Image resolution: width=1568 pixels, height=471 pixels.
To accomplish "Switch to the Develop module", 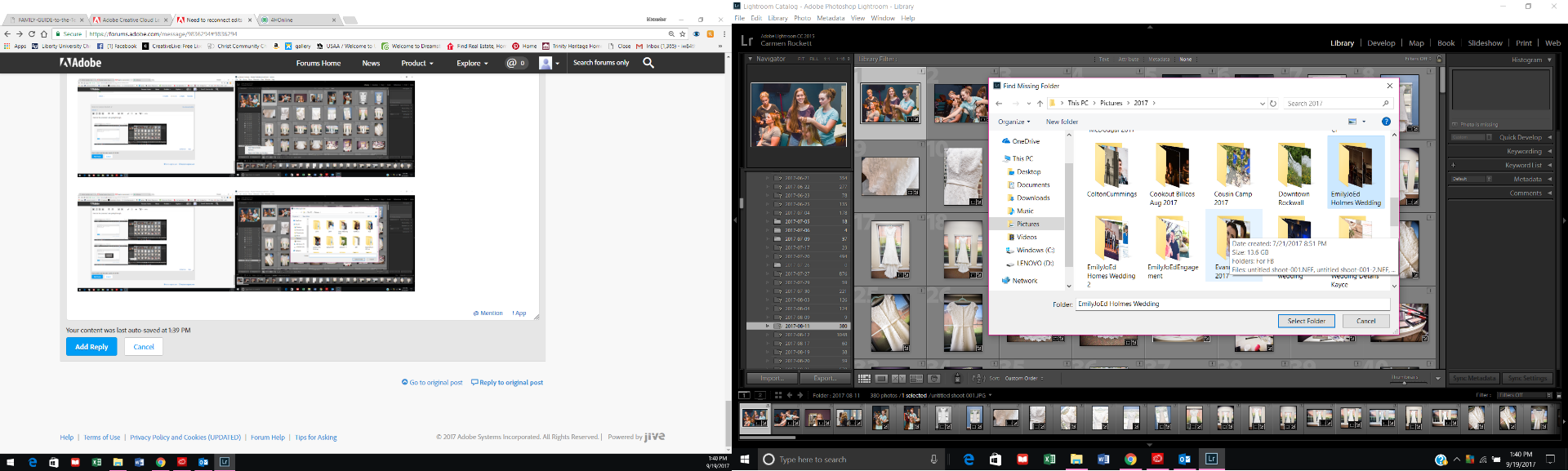I will click(1381, 43).
